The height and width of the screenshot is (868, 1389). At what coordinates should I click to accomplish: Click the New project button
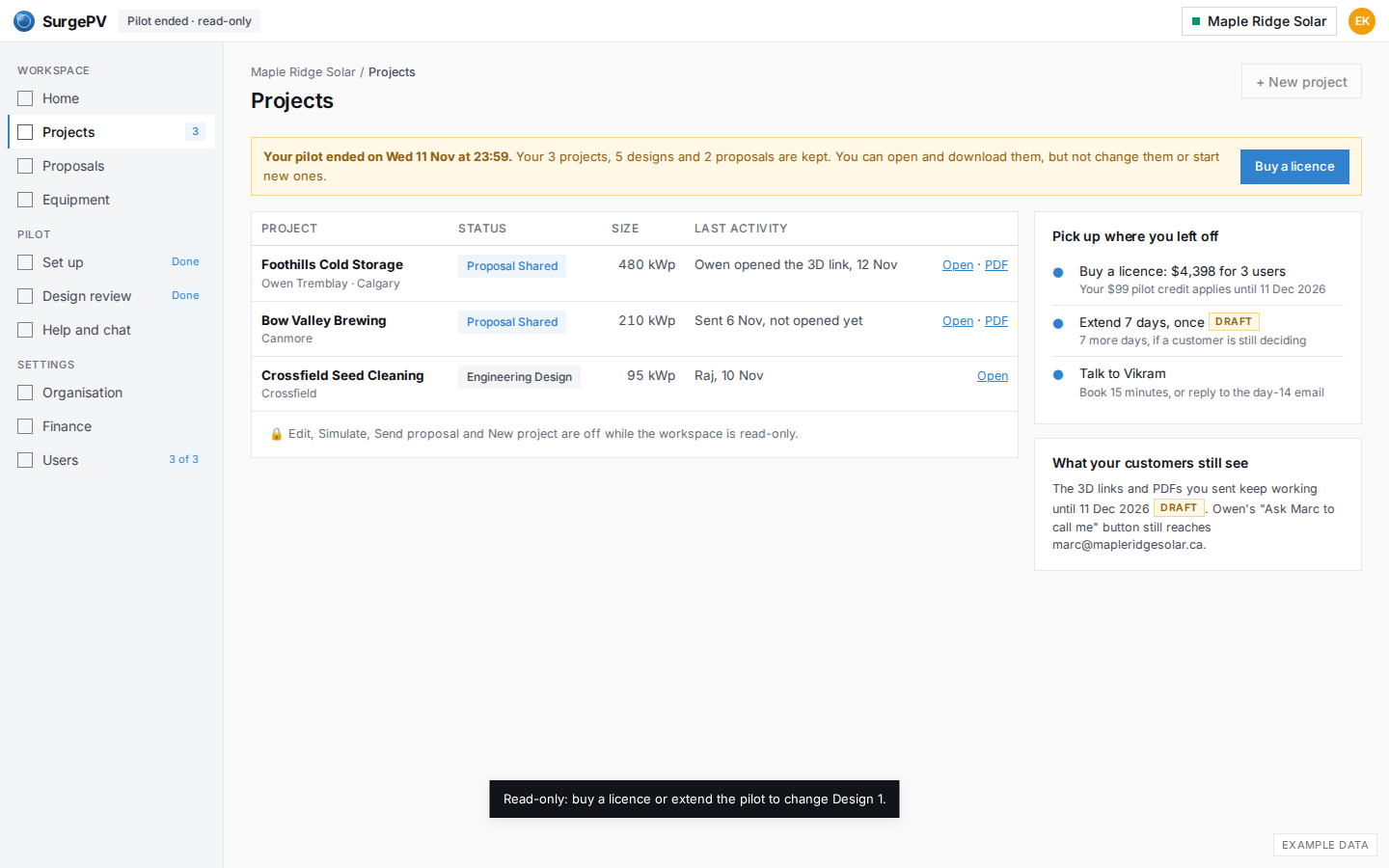tap(1301, 82)
